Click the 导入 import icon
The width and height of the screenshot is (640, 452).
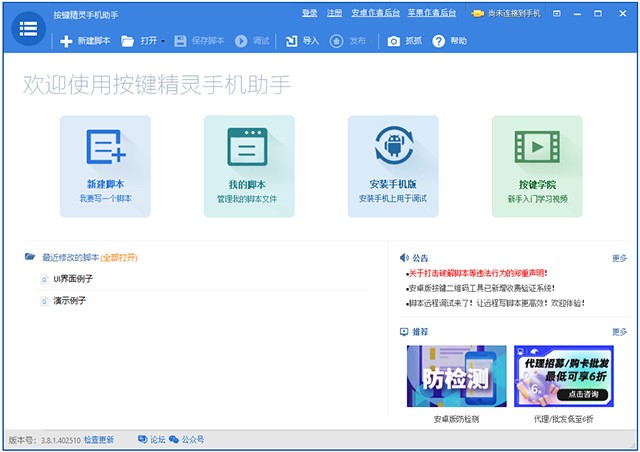[x=291, y=41]
